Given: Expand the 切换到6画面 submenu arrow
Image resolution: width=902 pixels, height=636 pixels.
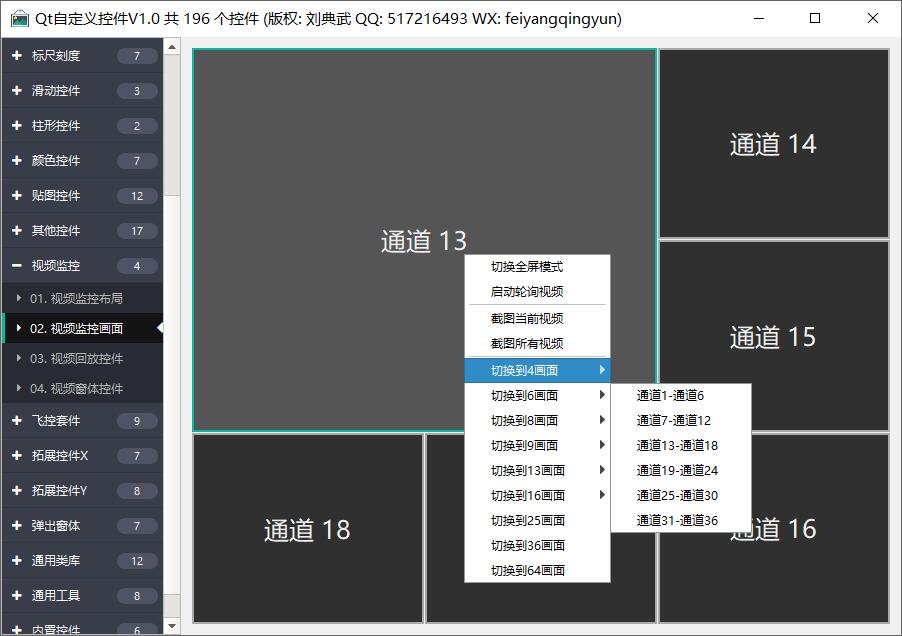Looking at the screenshot, I should point(602,395).
